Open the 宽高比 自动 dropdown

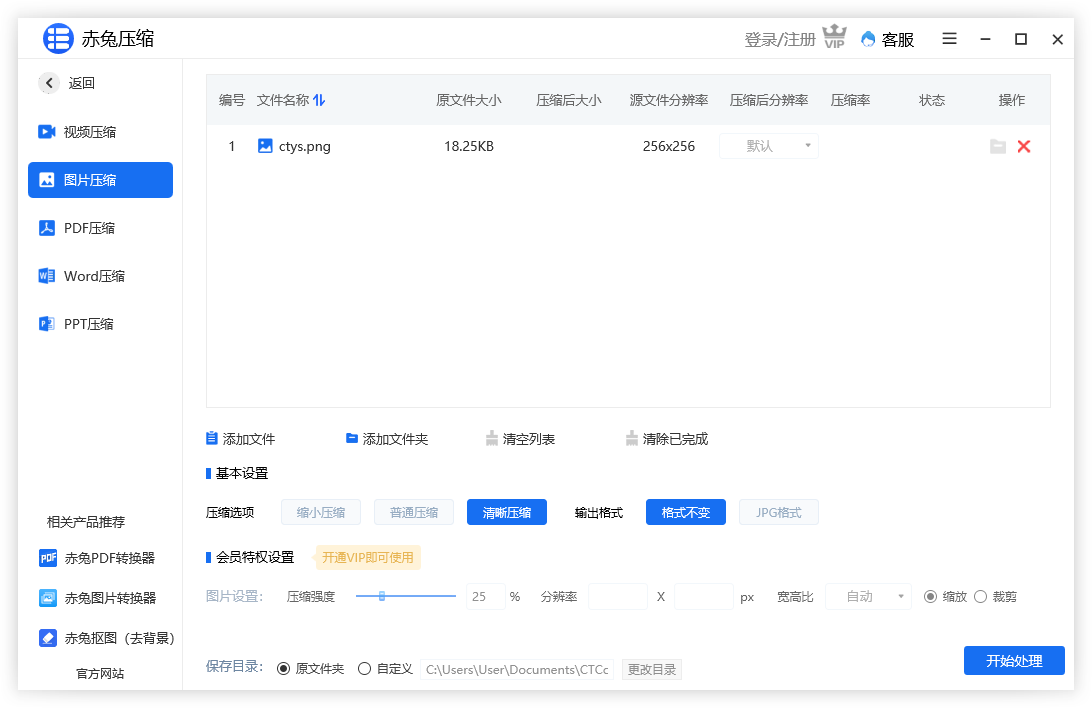point(867,596)
